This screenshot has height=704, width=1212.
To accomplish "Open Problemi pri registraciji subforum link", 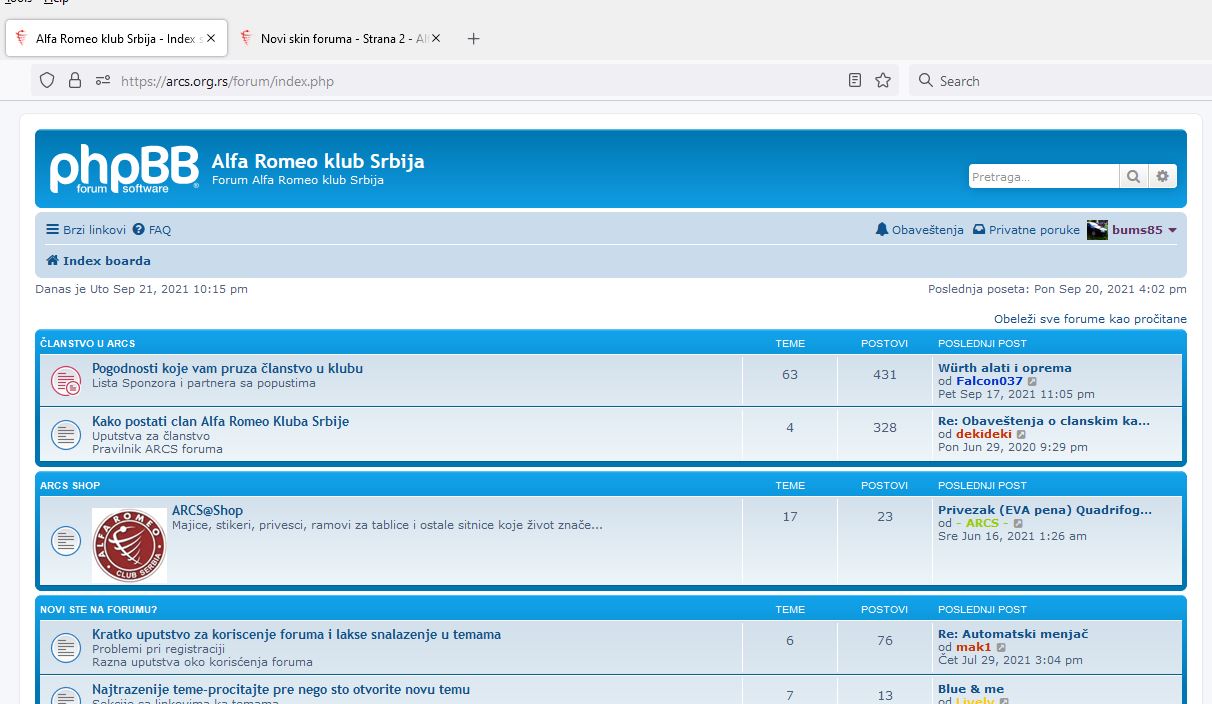I will coord(158,649).
